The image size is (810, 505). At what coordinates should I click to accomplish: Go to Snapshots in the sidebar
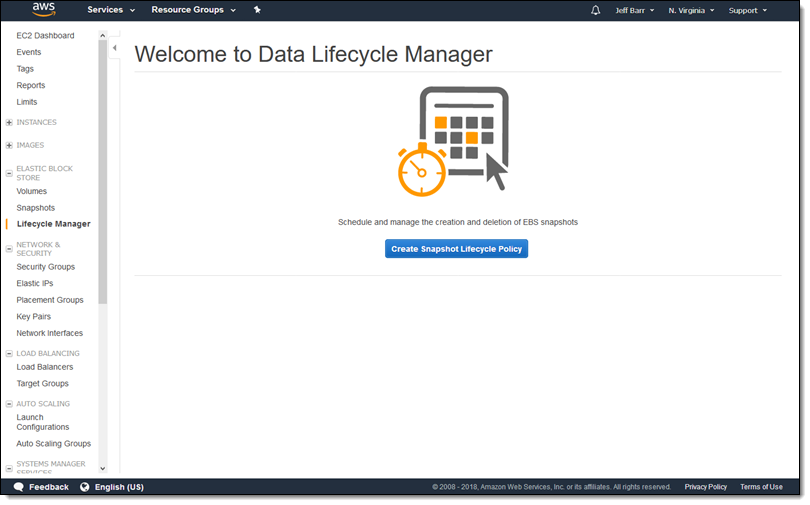36,208
